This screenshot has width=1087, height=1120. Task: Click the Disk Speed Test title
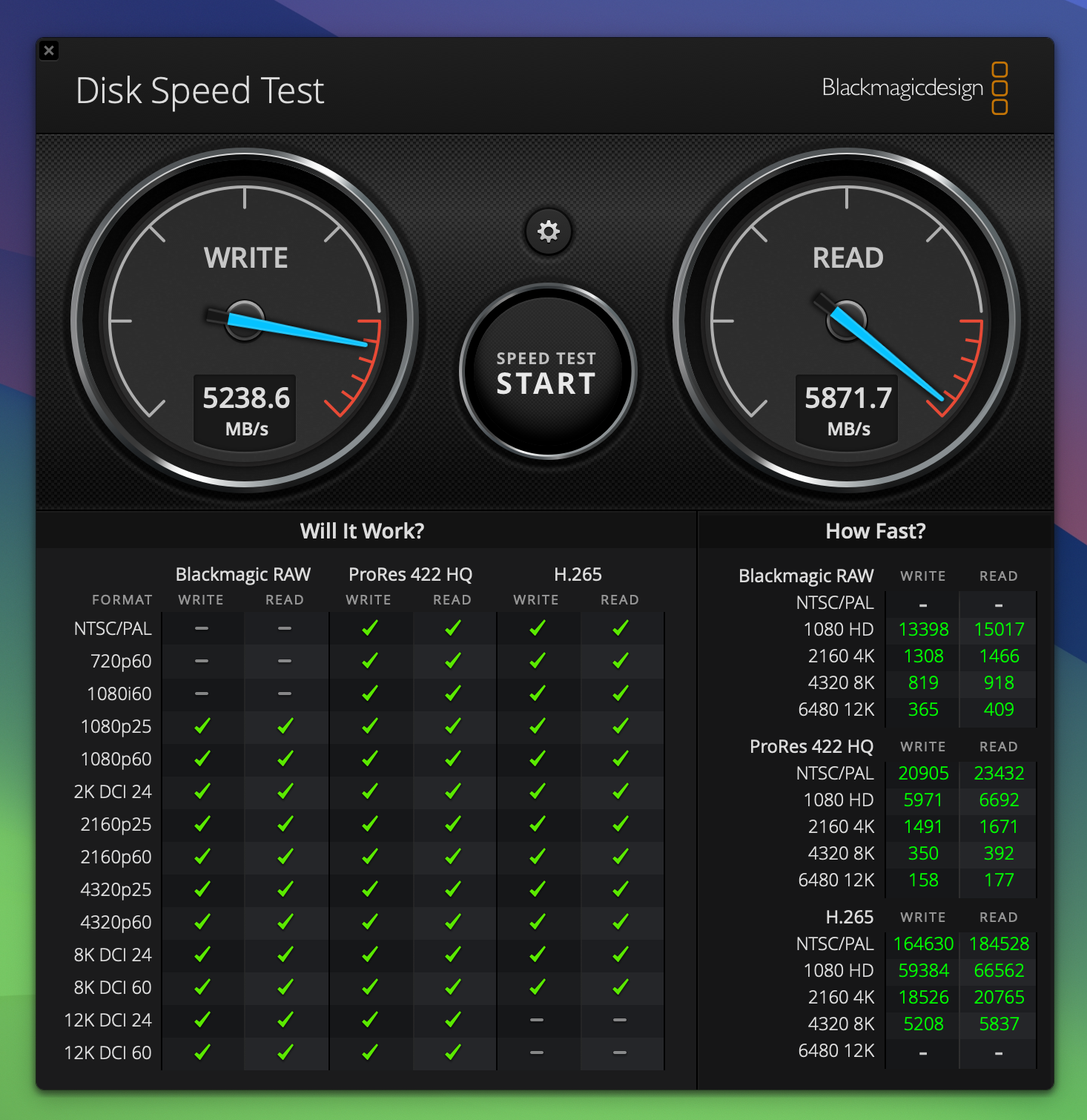200,91
